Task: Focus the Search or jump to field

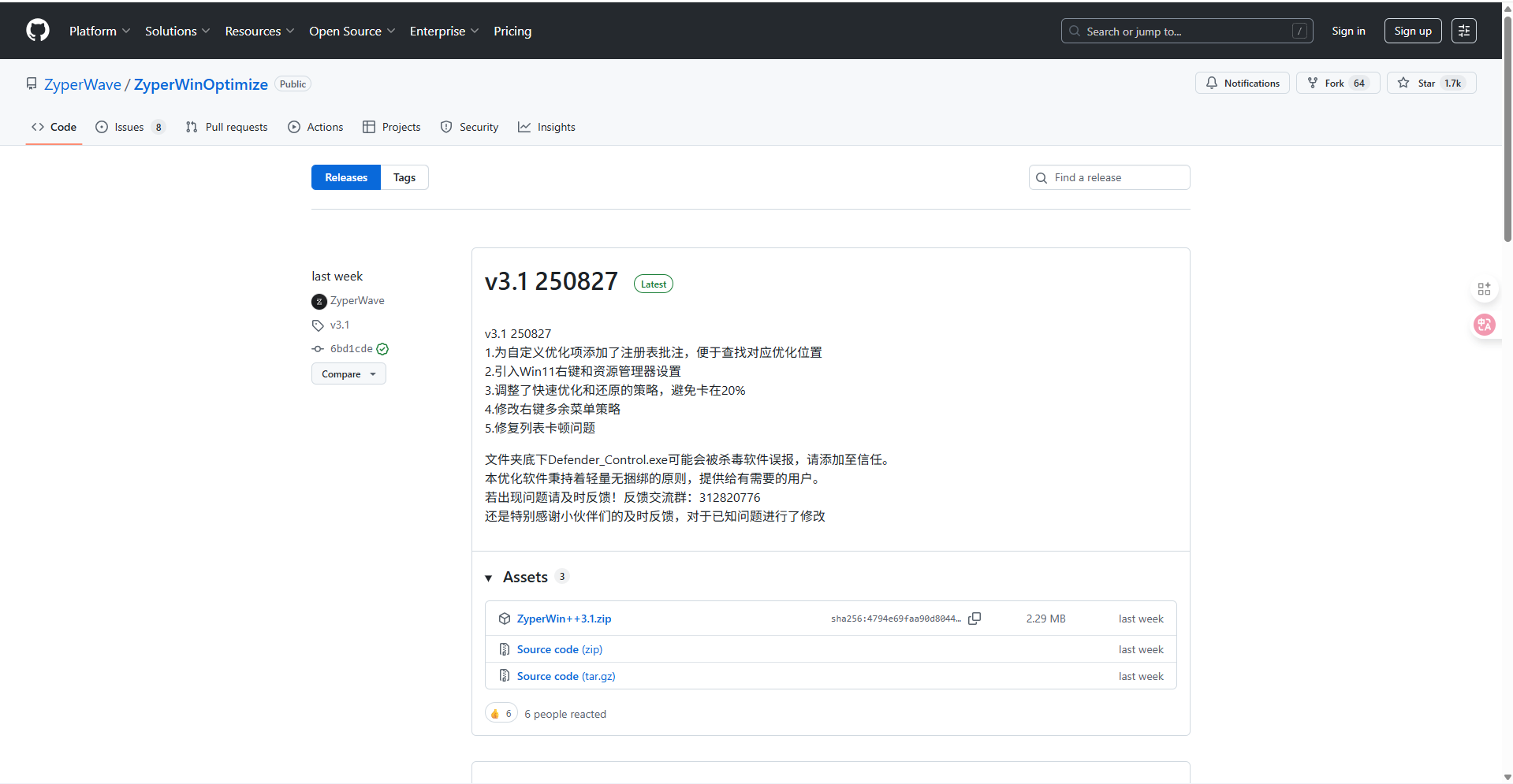Action: [1187, 31]
